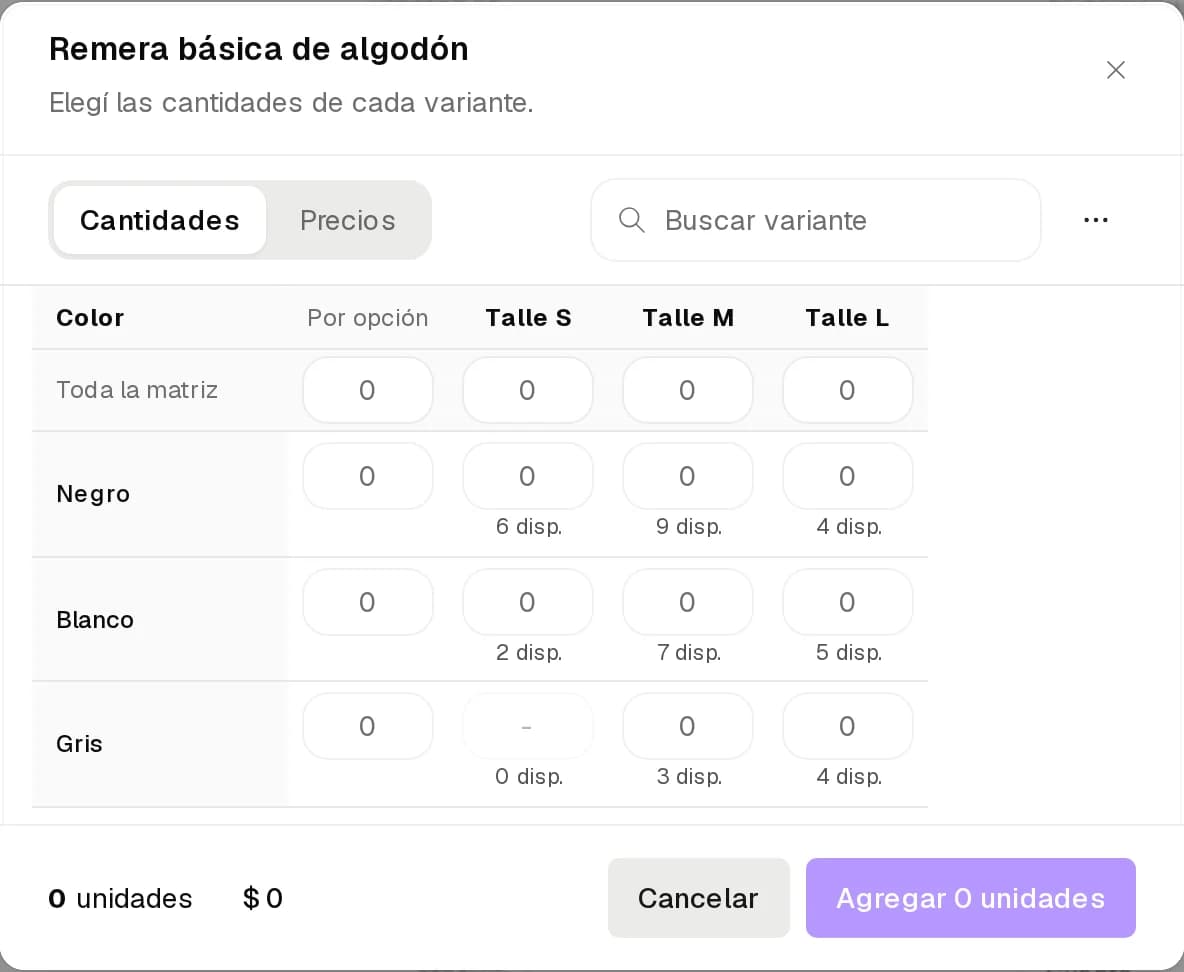Image resolution: width=1184 pixels, height=972 pixels.
Task: Focus the Buscar variante search field
Action: 816,220
